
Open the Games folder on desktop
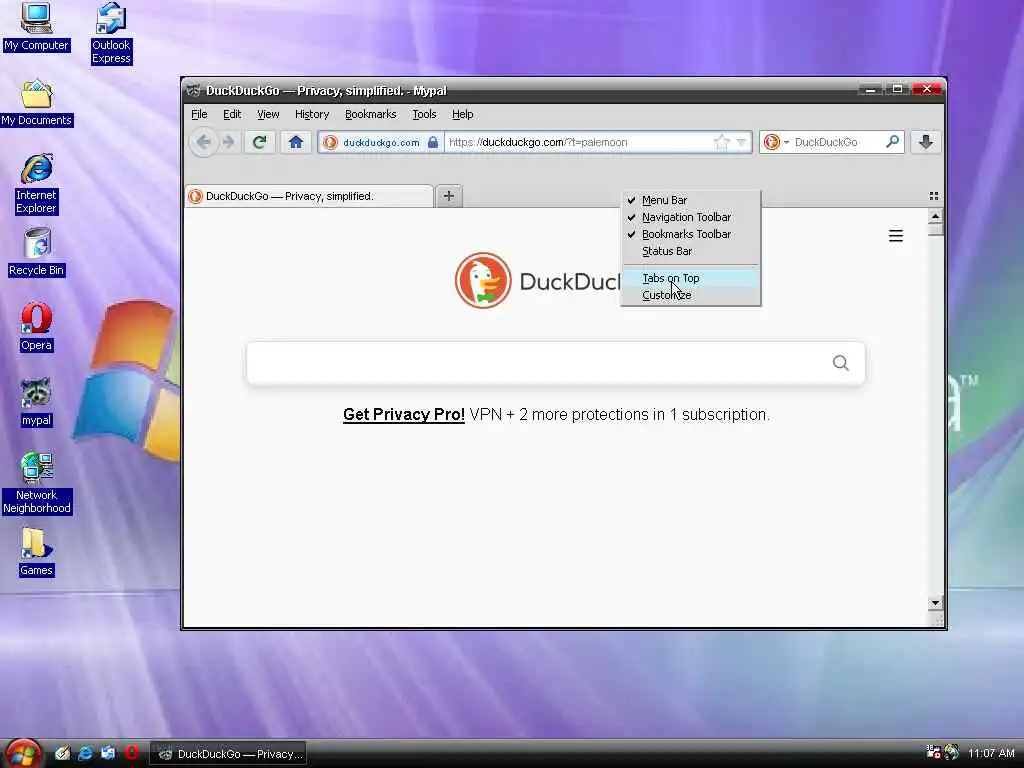pos(37,552)
